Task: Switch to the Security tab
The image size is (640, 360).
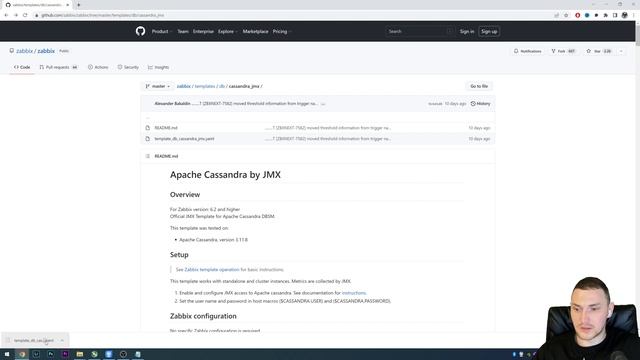Action: (x=128, y=67)
